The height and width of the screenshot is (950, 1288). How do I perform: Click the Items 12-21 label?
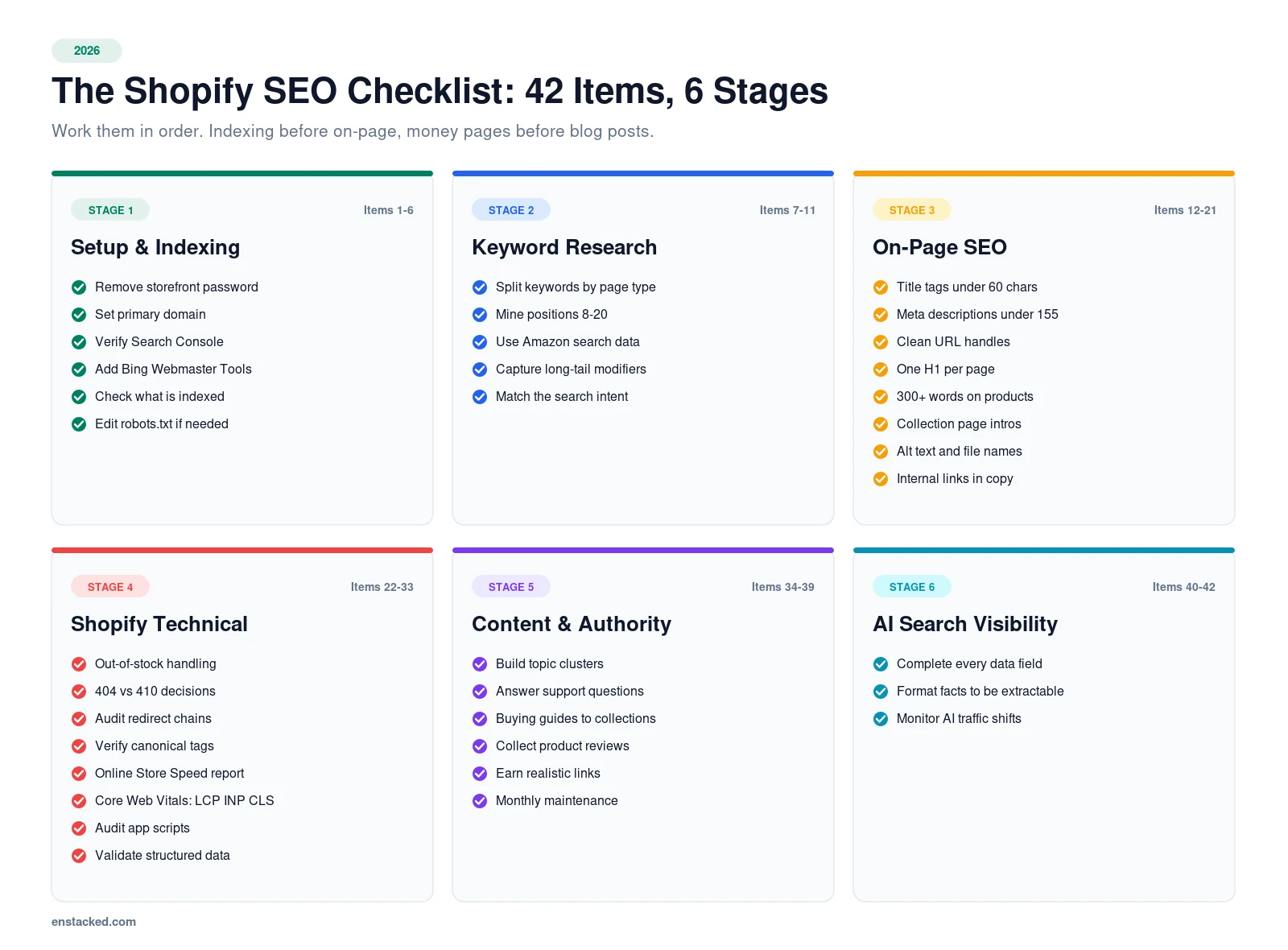[1185, 210]
